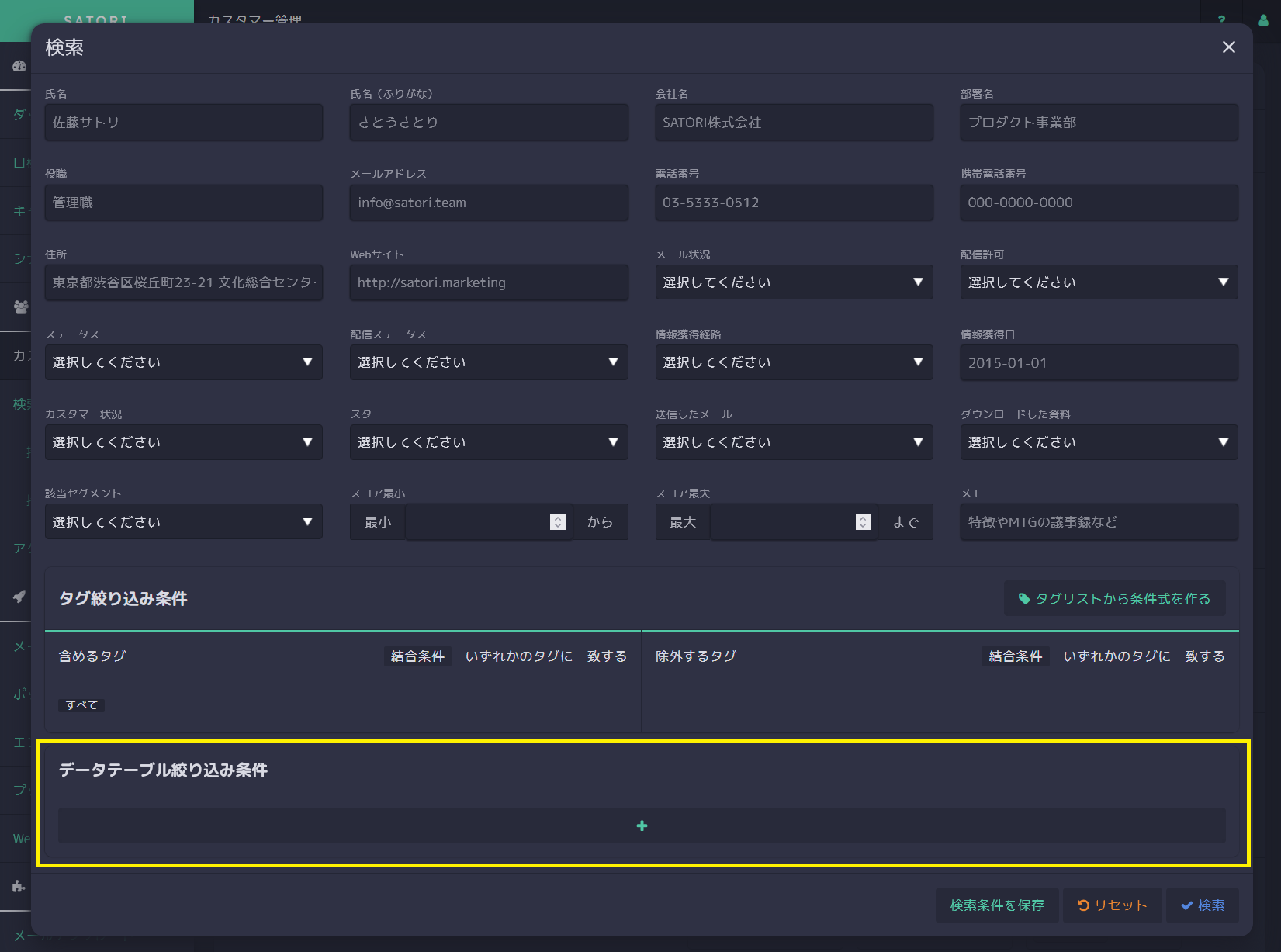1281x952 pixels.
Task: Open the 配信許可 dropdown
Action: pos(1099,282)
